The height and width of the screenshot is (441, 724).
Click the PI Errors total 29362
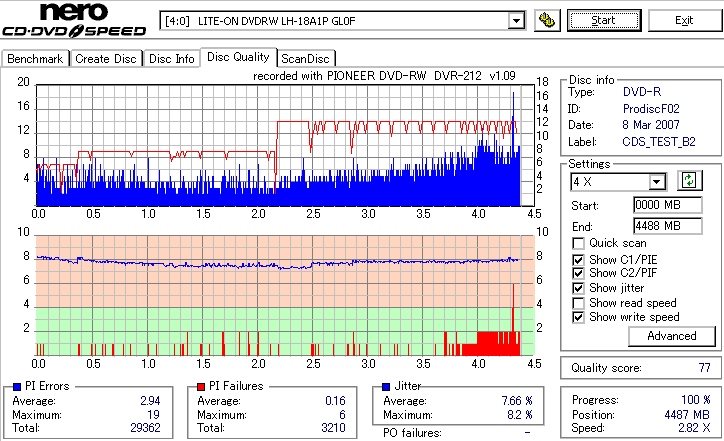pyautogui.click(x=145, y=428)
